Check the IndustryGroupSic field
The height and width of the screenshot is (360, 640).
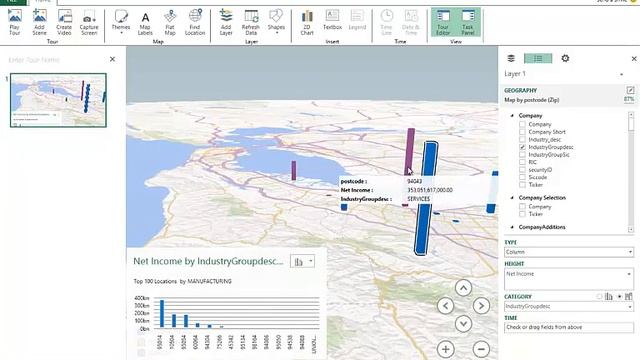click(522, 155)
